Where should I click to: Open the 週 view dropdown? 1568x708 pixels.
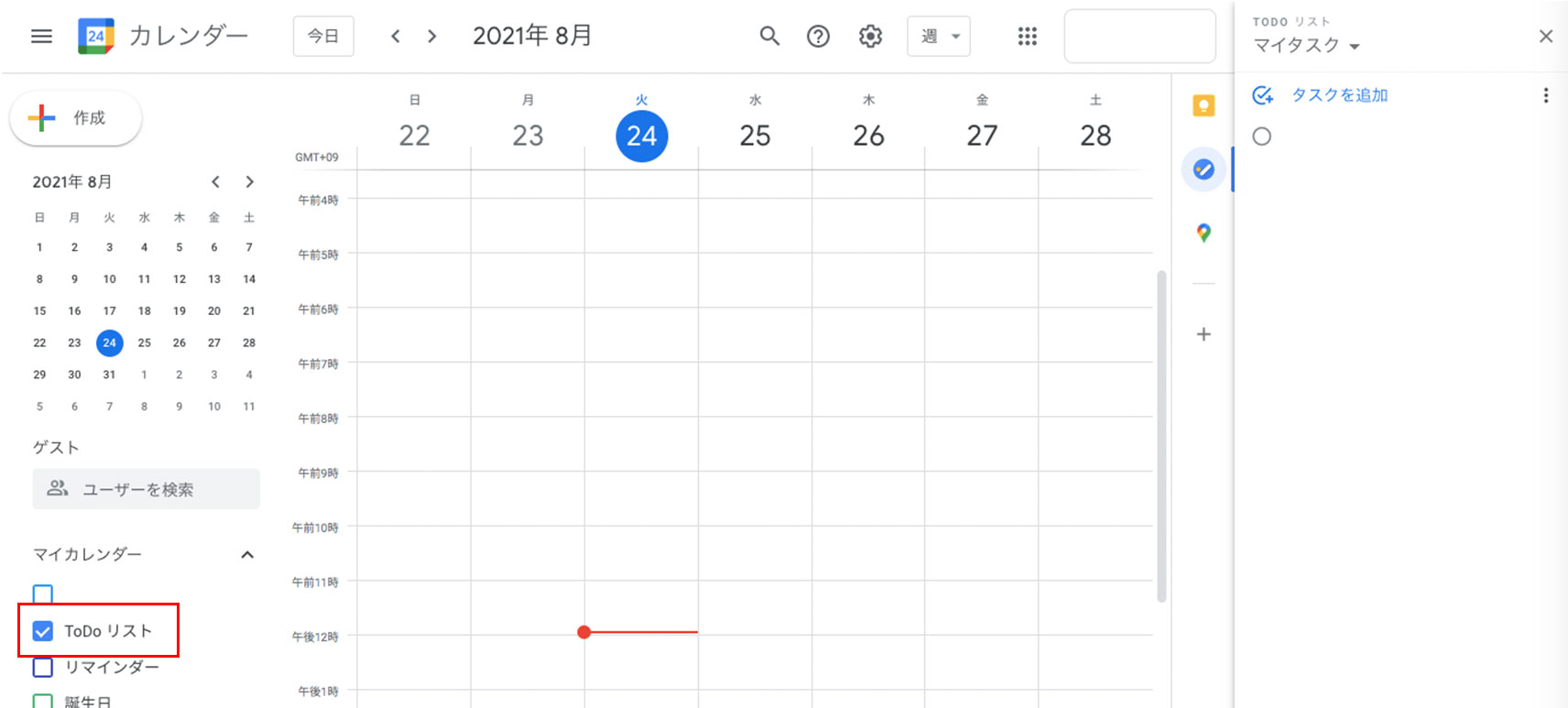point(939,37)
